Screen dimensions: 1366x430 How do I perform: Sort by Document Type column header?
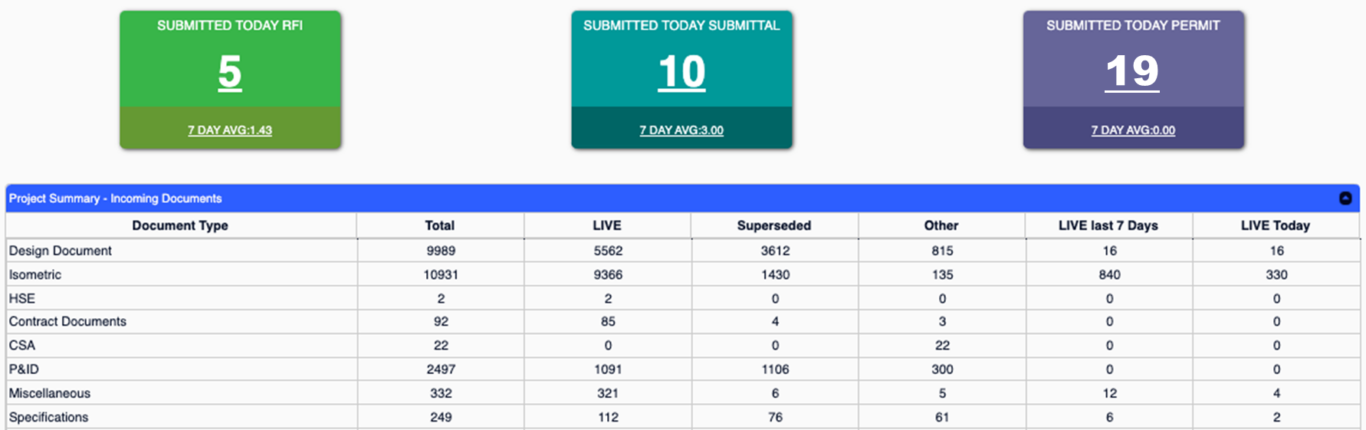click(180, 226)
